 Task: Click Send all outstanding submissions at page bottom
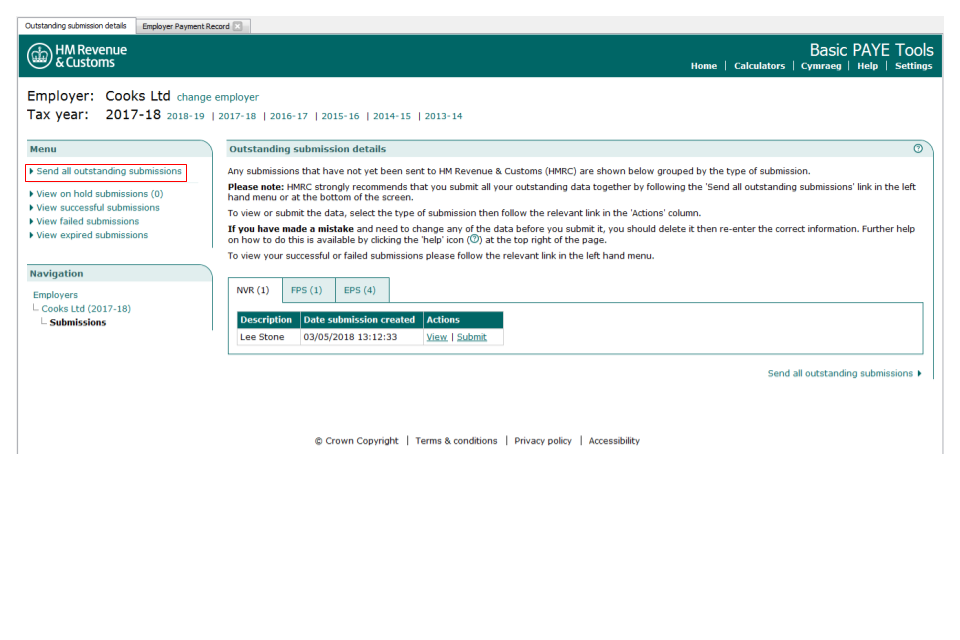click(x=840, y=374)
